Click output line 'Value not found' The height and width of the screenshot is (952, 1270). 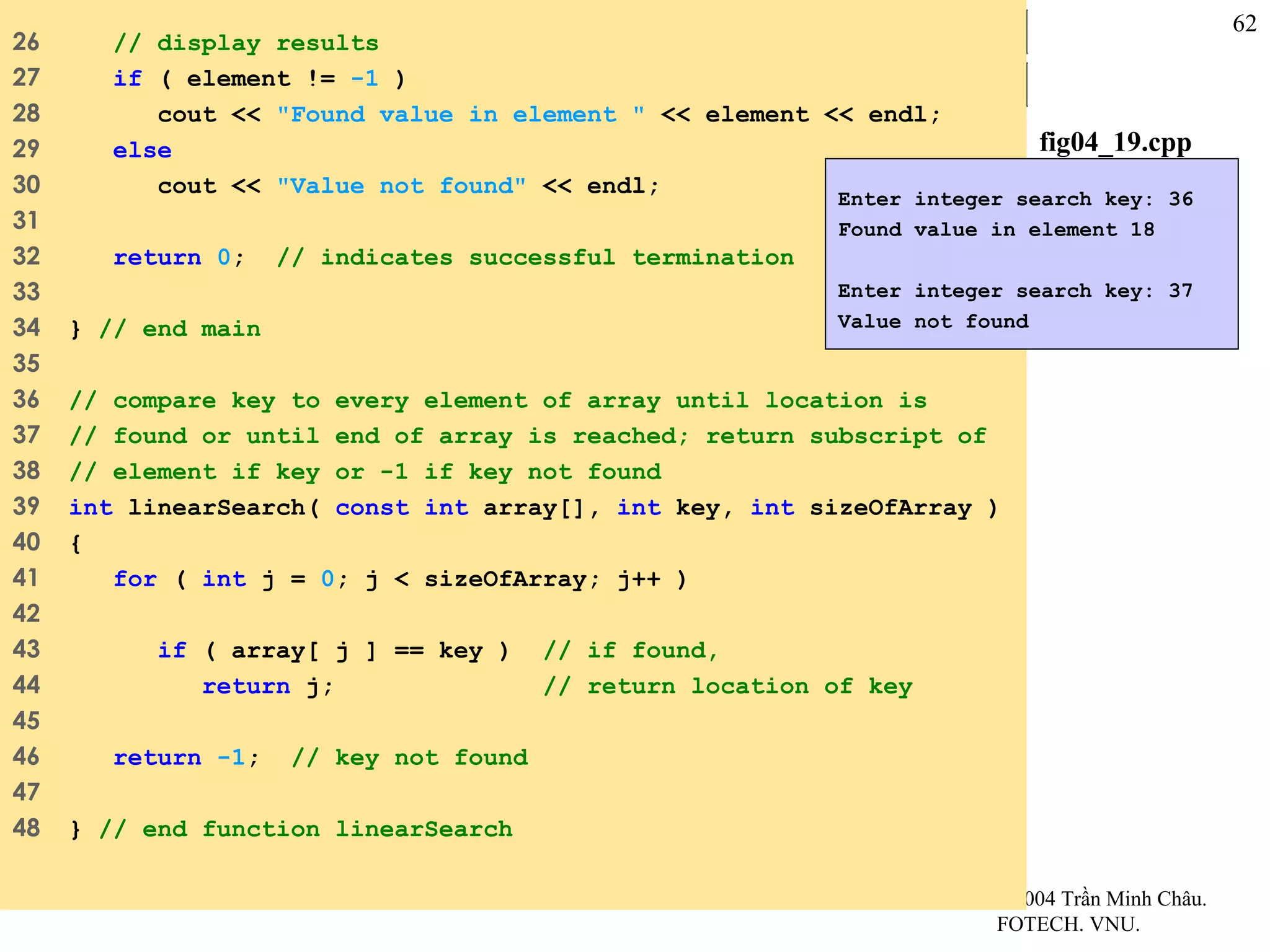click(933, 322)
